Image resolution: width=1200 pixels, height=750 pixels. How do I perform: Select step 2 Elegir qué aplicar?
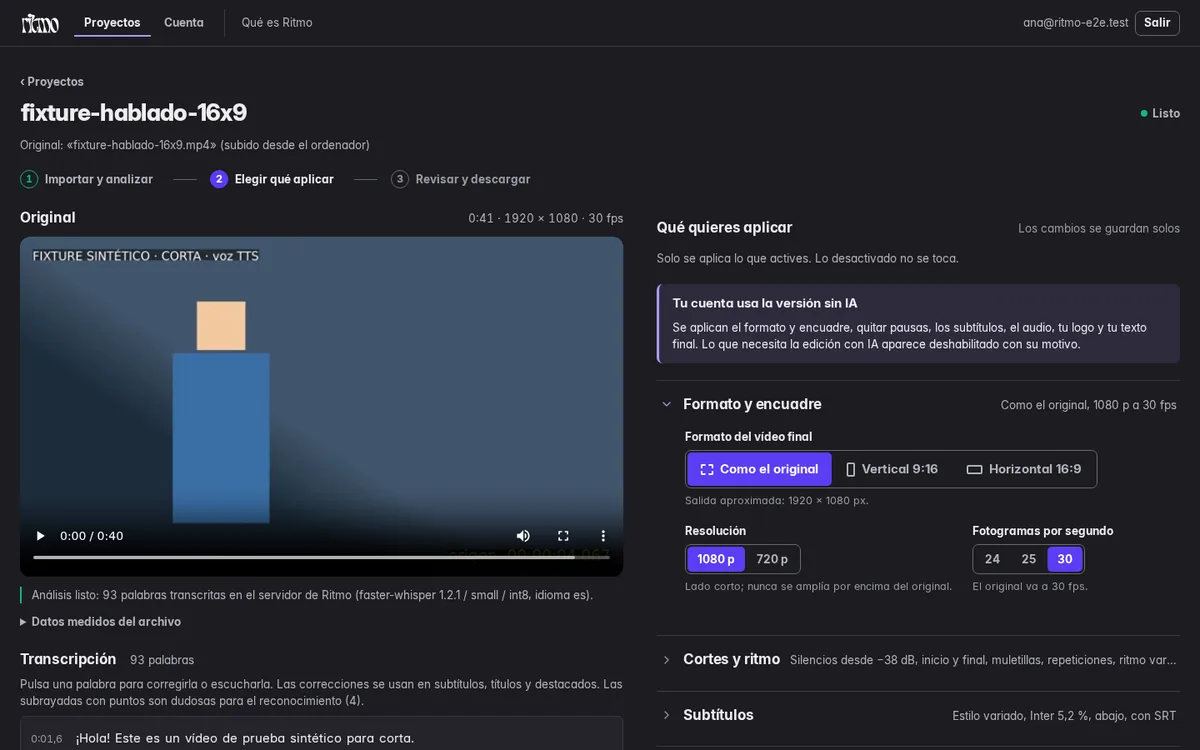(x=272, y=179)
